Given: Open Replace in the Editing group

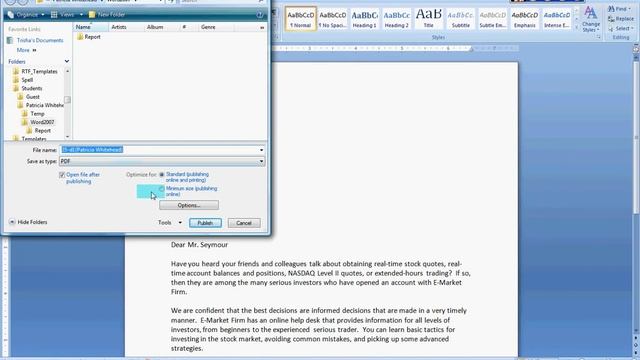Looking at the screenshot, I should coord(621,19).
